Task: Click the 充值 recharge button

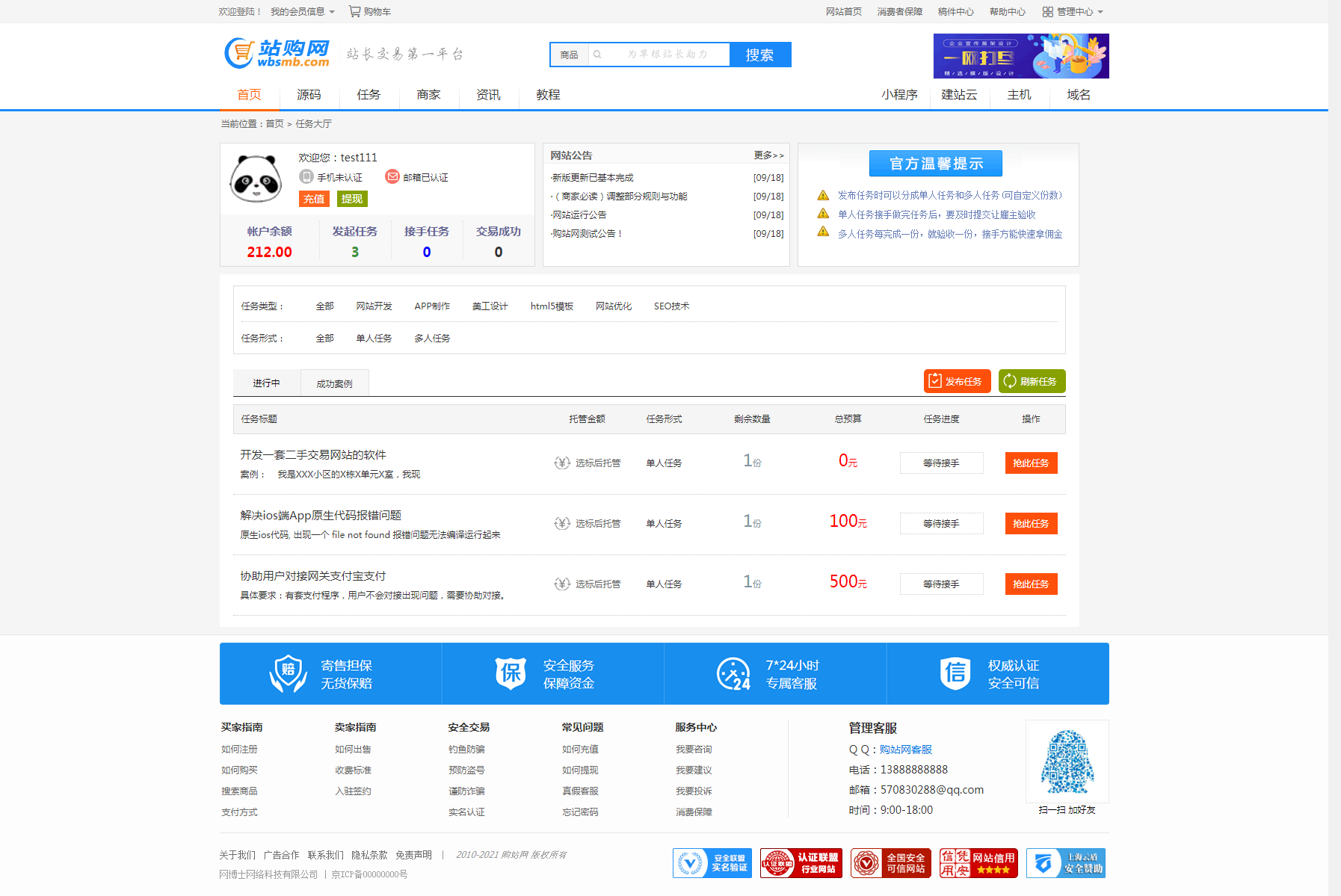Action: pos(314,199)
